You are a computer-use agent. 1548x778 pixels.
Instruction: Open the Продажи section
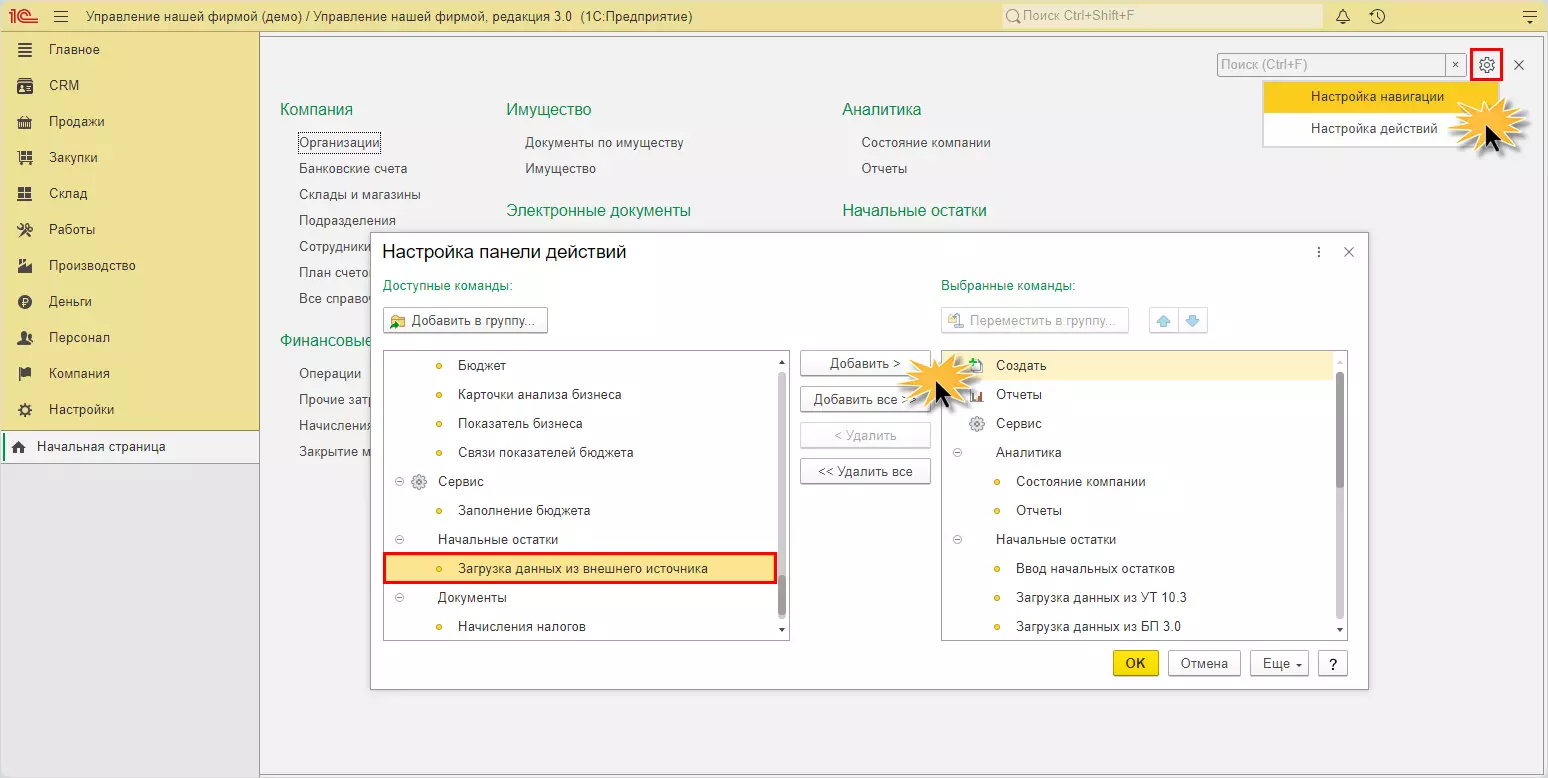click(77, 121)
